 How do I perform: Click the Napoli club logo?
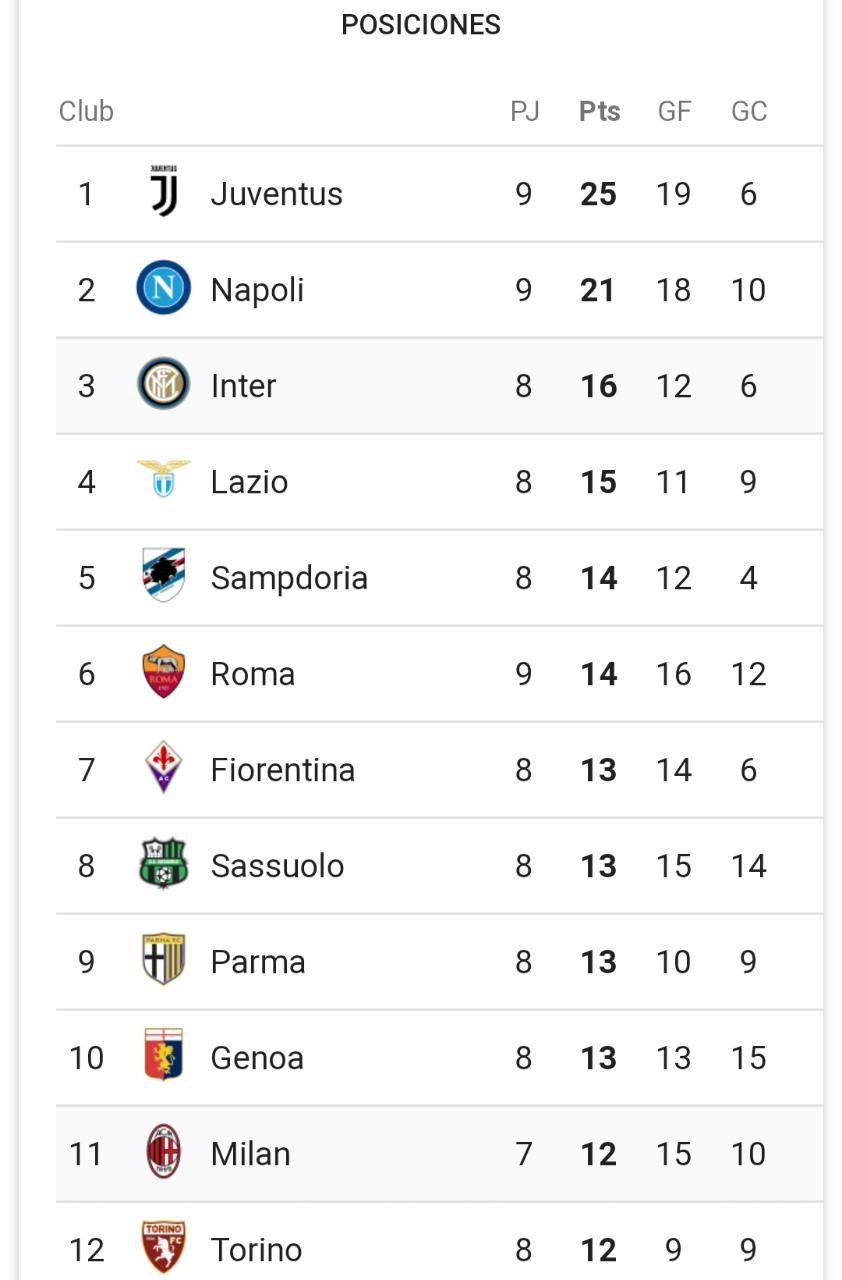point(163,288)
